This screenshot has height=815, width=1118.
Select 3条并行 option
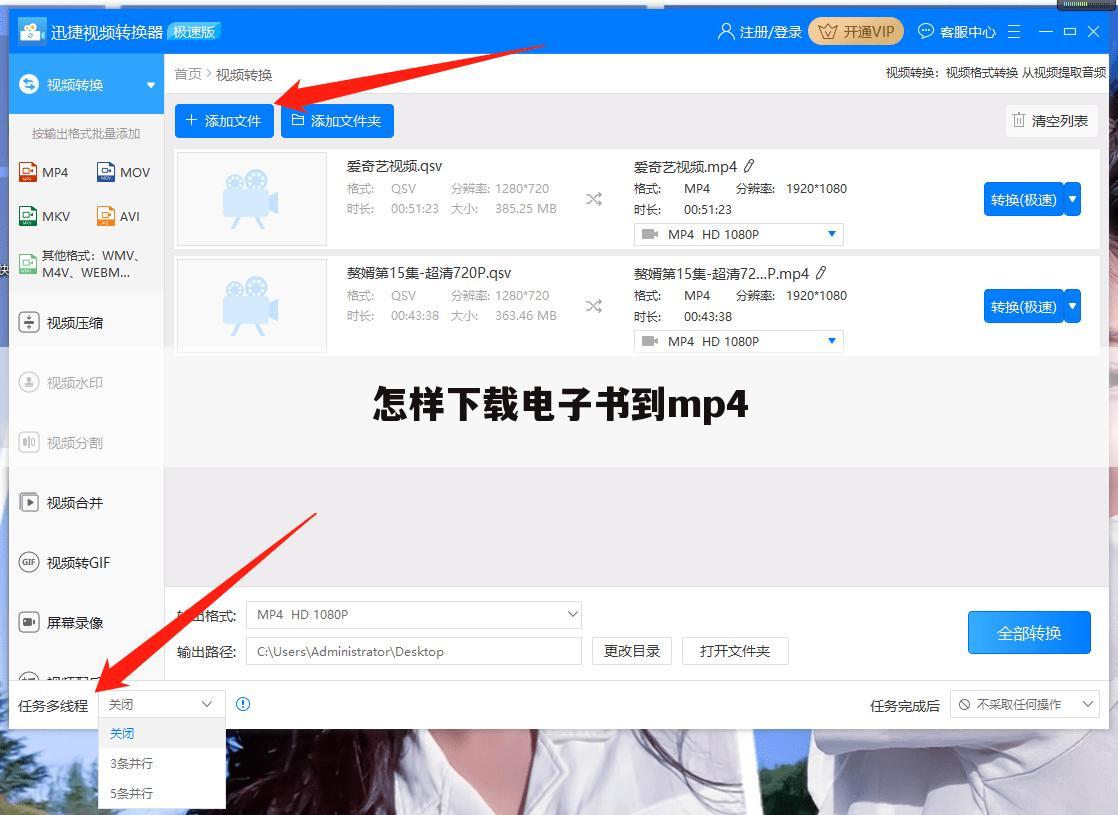[162, 763]
